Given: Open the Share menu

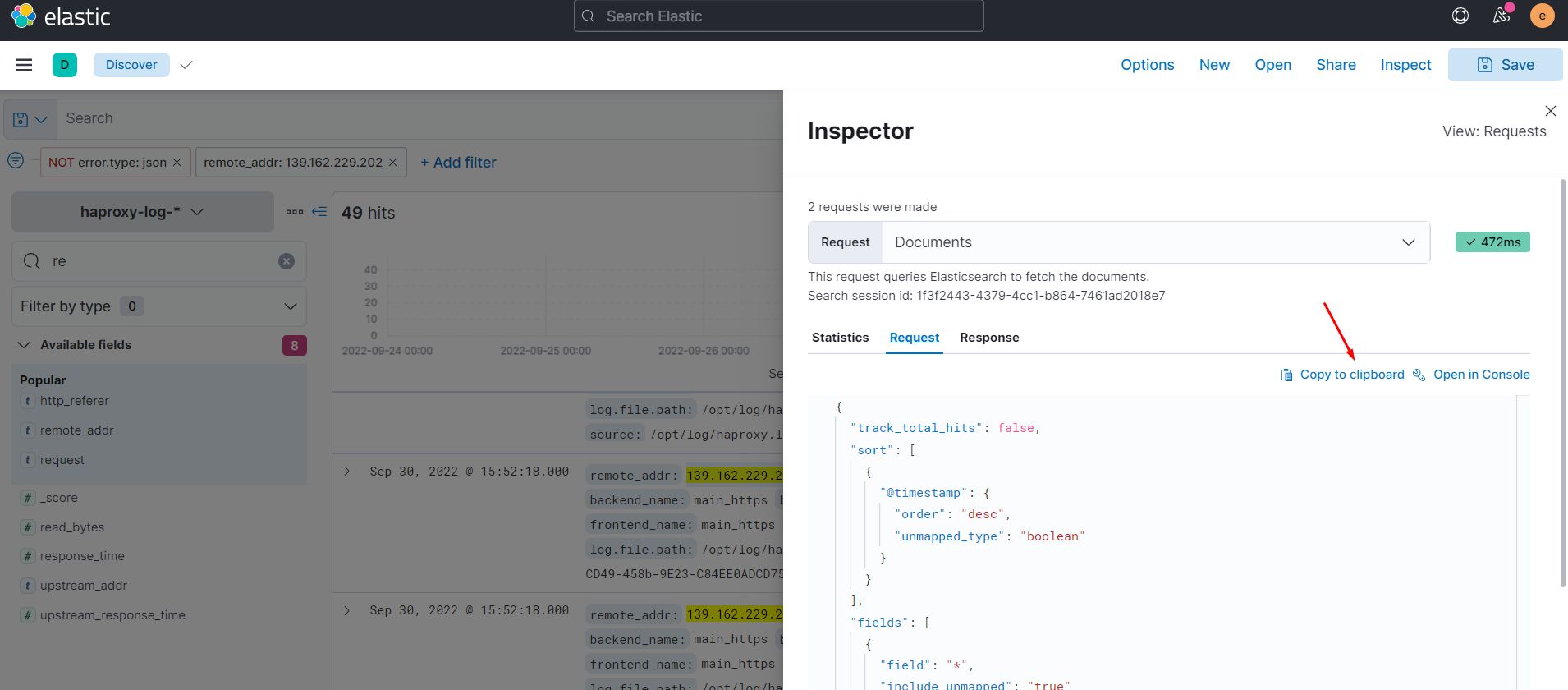Looking at the screenshot, I should point(1336,65).
